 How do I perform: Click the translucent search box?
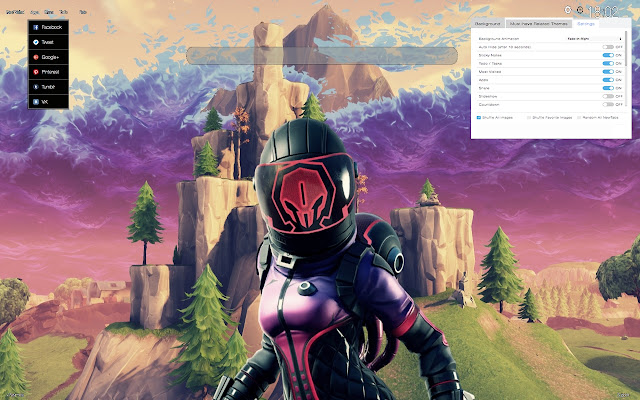pyautogui.click(x=322, y=56)
